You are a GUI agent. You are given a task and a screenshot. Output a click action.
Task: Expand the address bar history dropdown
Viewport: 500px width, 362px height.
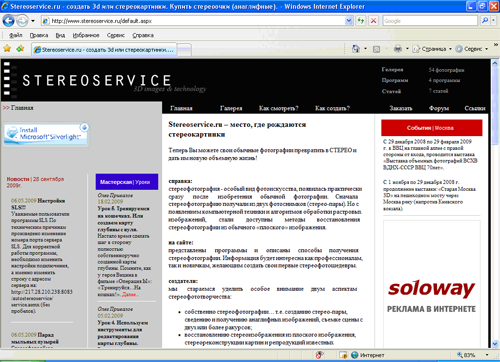click(x=349, y=21)
